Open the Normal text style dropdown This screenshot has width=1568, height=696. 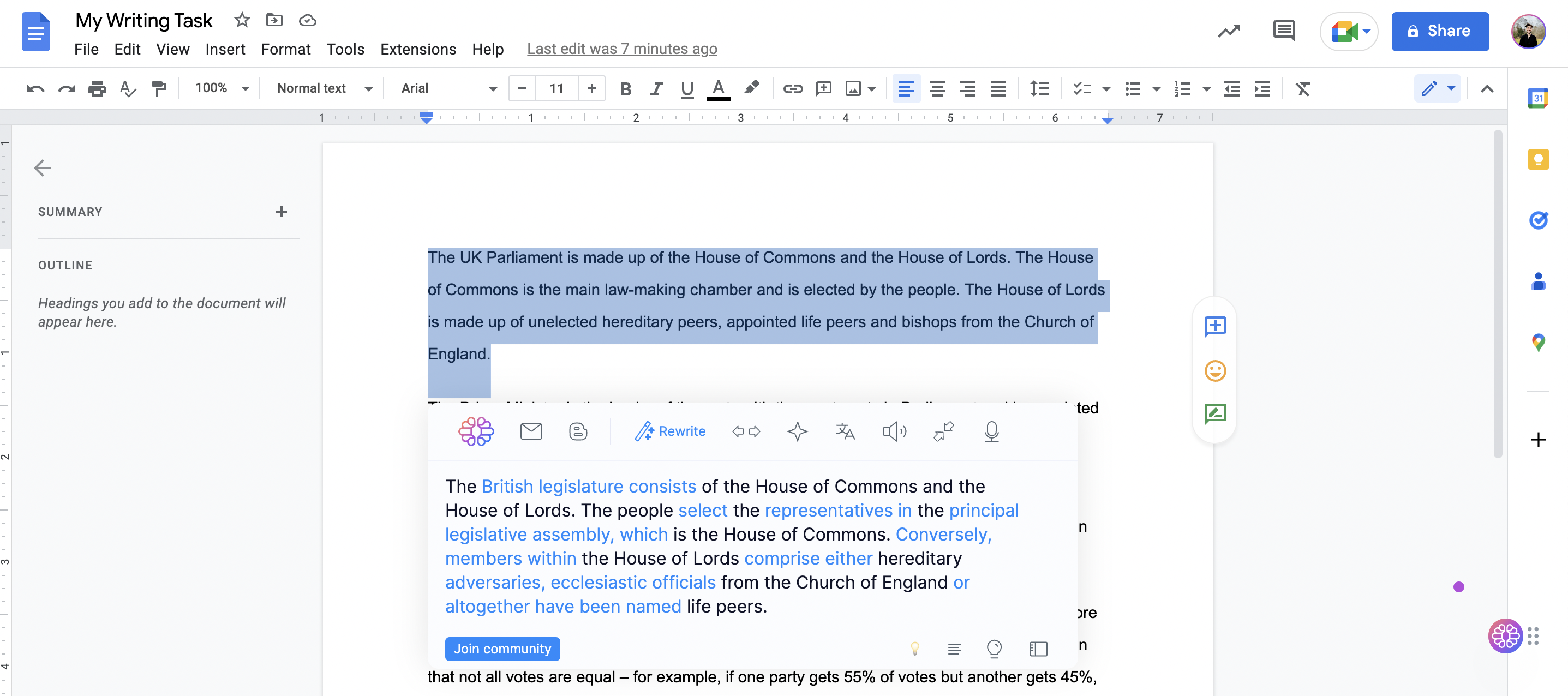tap(324, 88)
